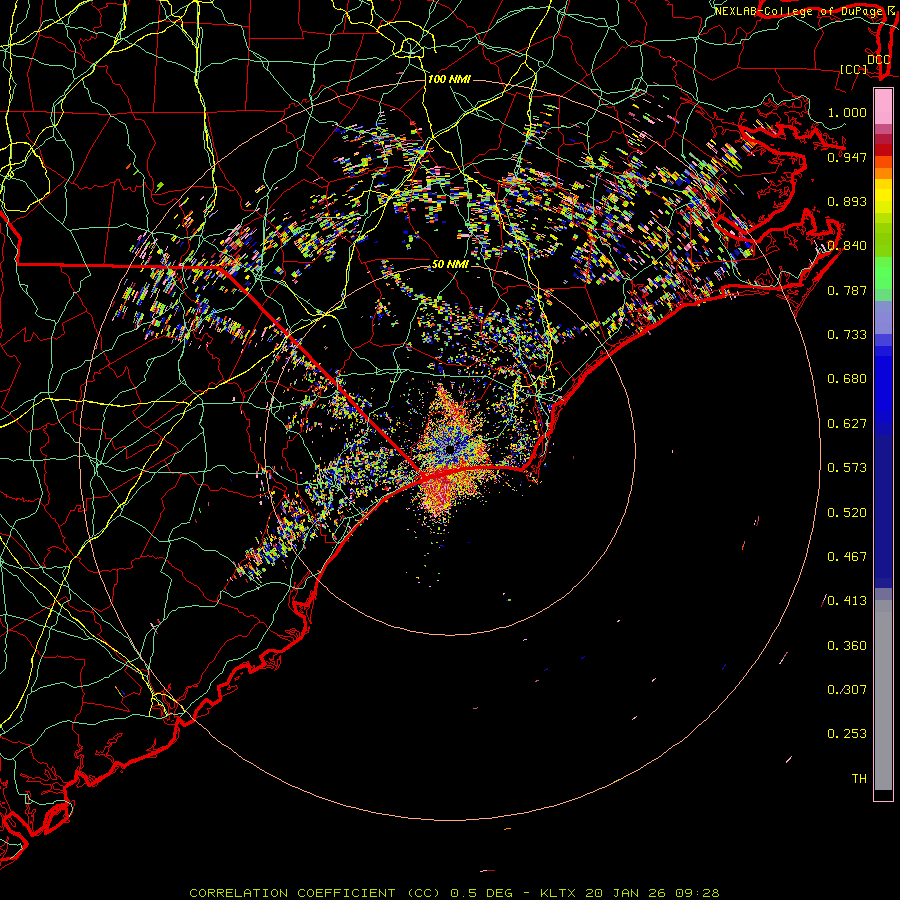
Task: Select the 0.947 scale value
Action: (847, 157)
